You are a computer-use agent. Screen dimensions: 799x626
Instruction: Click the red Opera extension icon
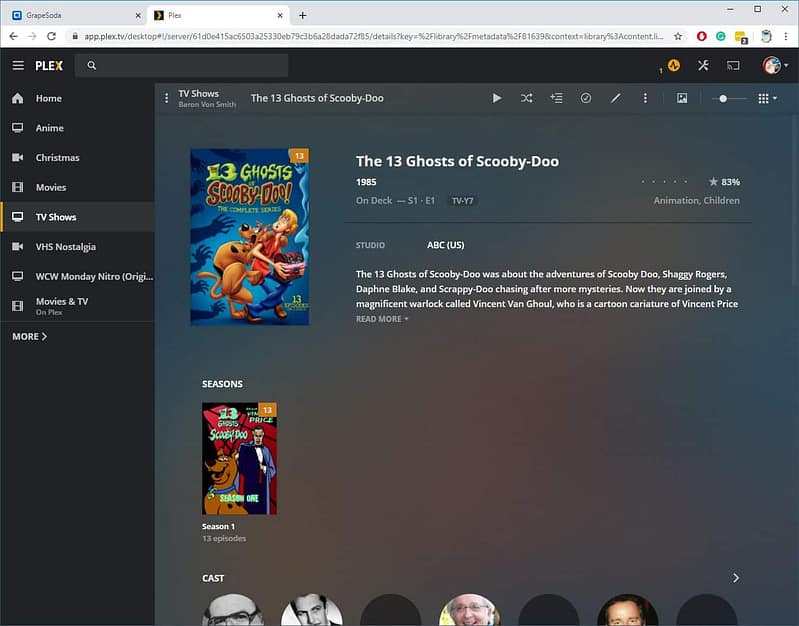click(702, 36)
